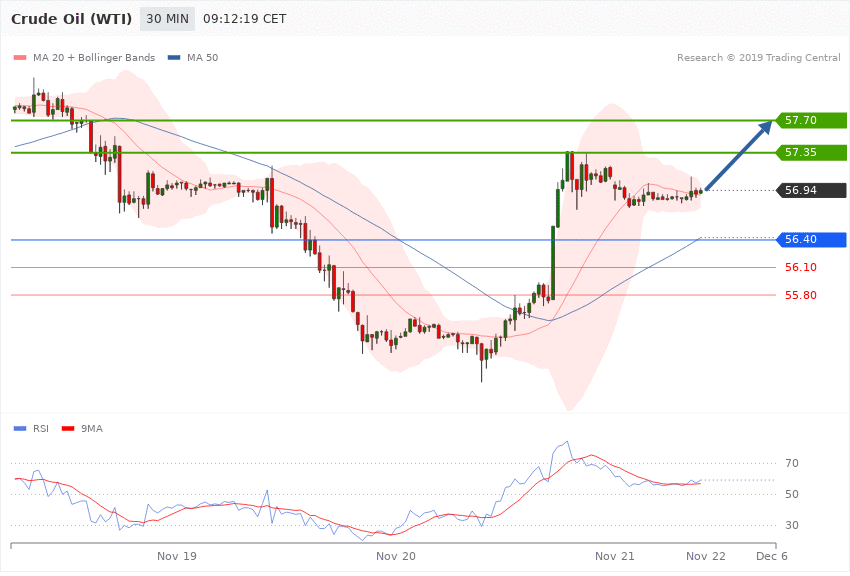Image resolution: width=850 pixels, height=576 pixels.
Task: Click the 9MA legend label
Action: pos(92,429)
